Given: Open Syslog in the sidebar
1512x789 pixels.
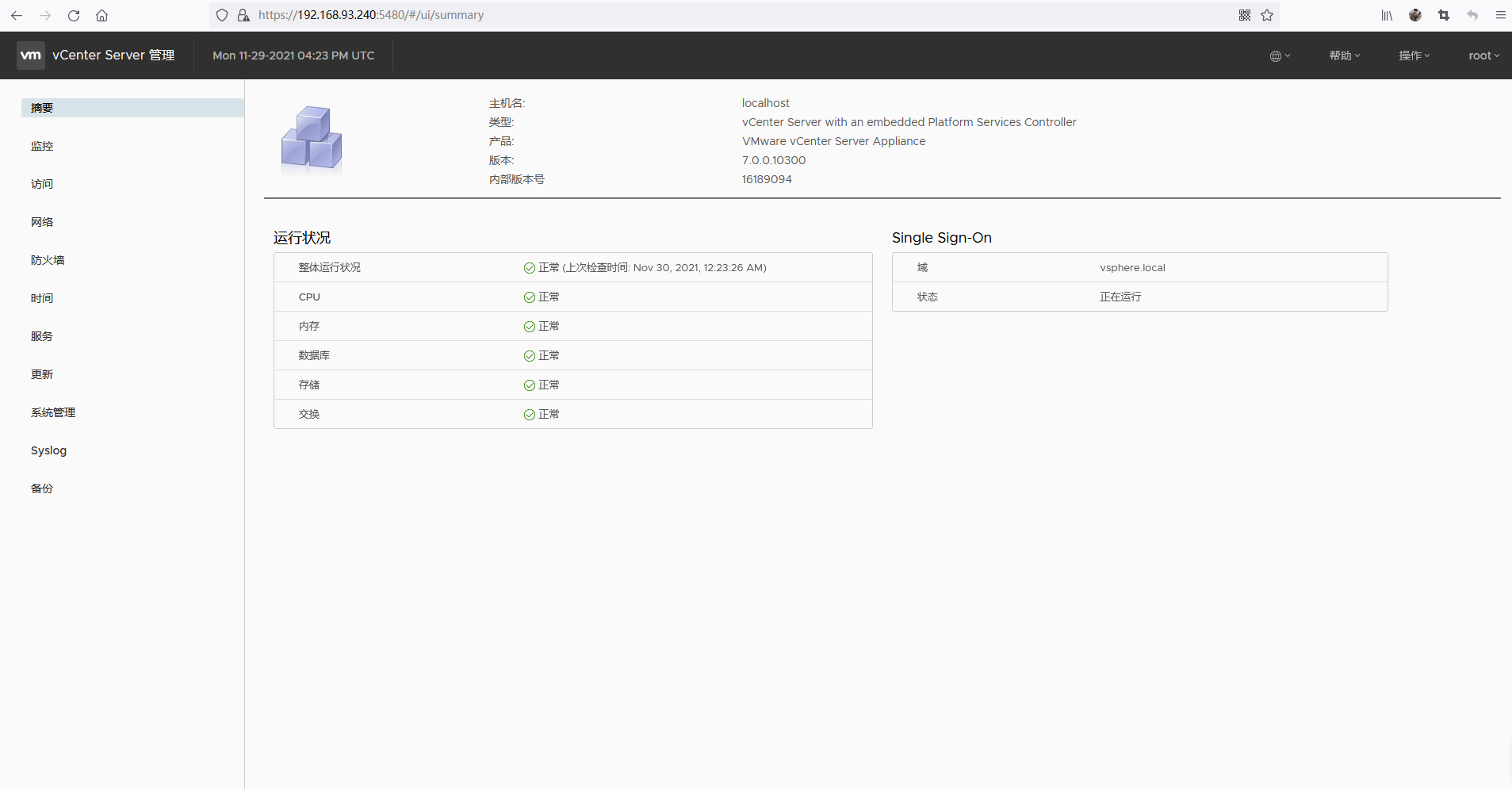Looking at the screenshot, I should click(48, 450).
